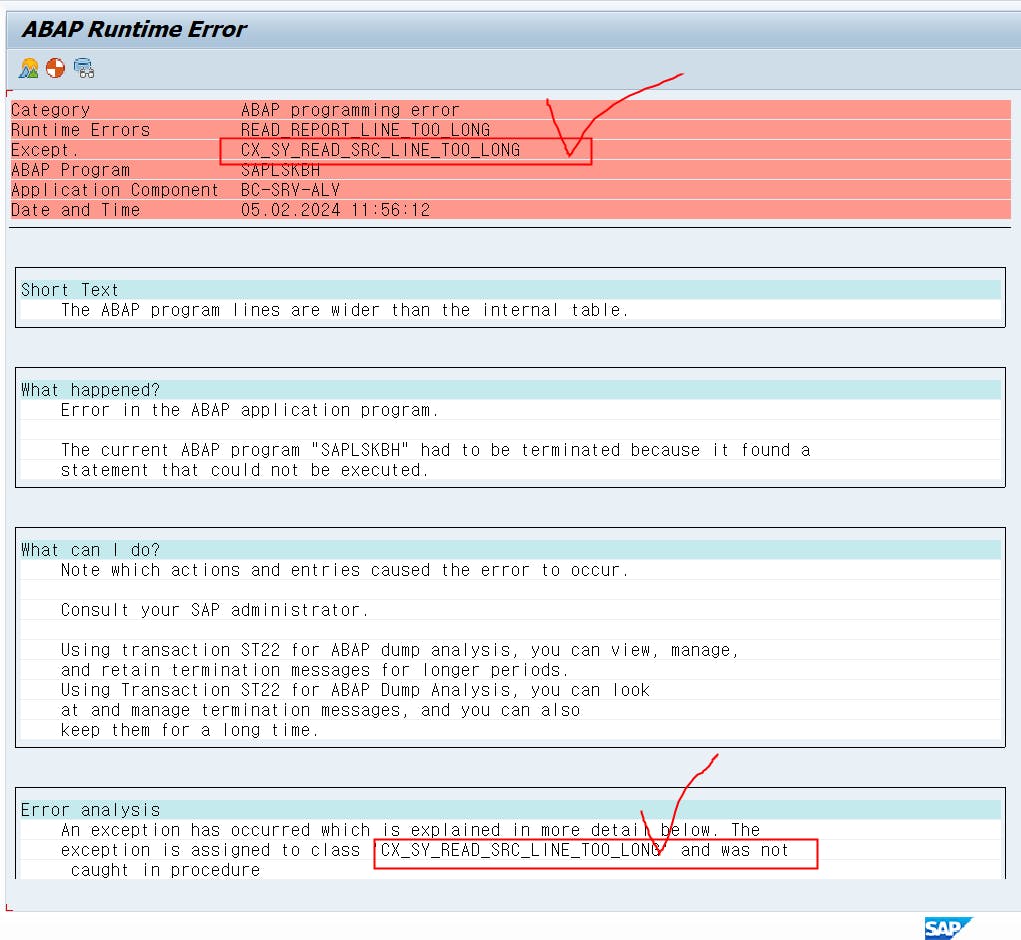This screenshot has height=940, width=1021.
Task: Click category value ABAP programming error
Action: (350, 110)
